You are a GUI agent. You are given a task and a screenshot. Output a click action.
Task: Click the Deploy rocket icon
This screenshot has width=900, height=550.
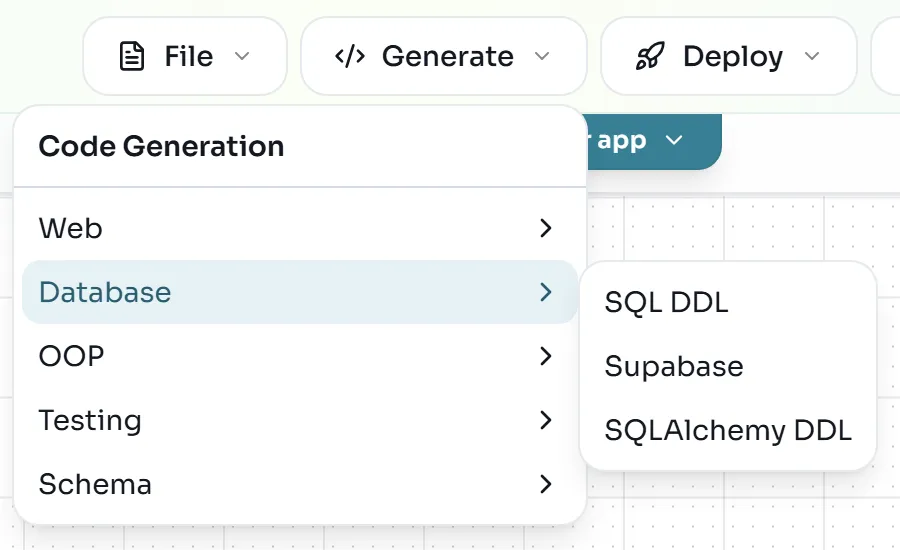(x=650, y=56)
